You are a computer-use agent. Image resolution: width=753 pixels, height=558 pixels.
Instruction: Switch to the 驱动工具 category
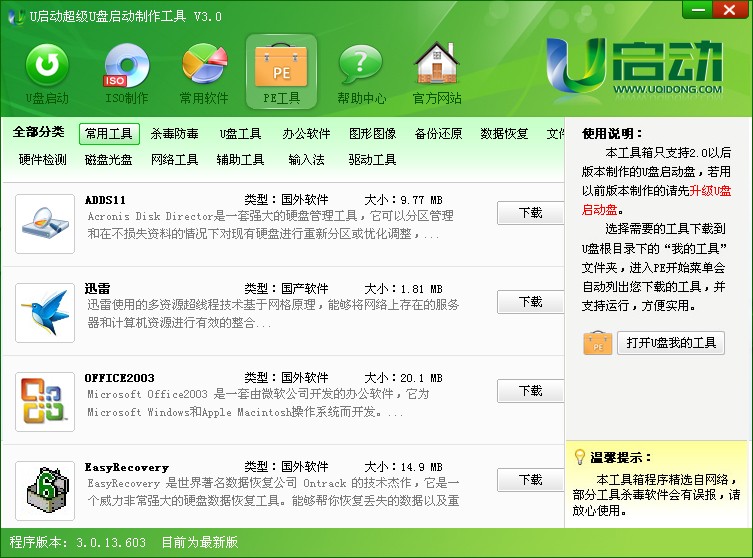(x=372, y=159)
